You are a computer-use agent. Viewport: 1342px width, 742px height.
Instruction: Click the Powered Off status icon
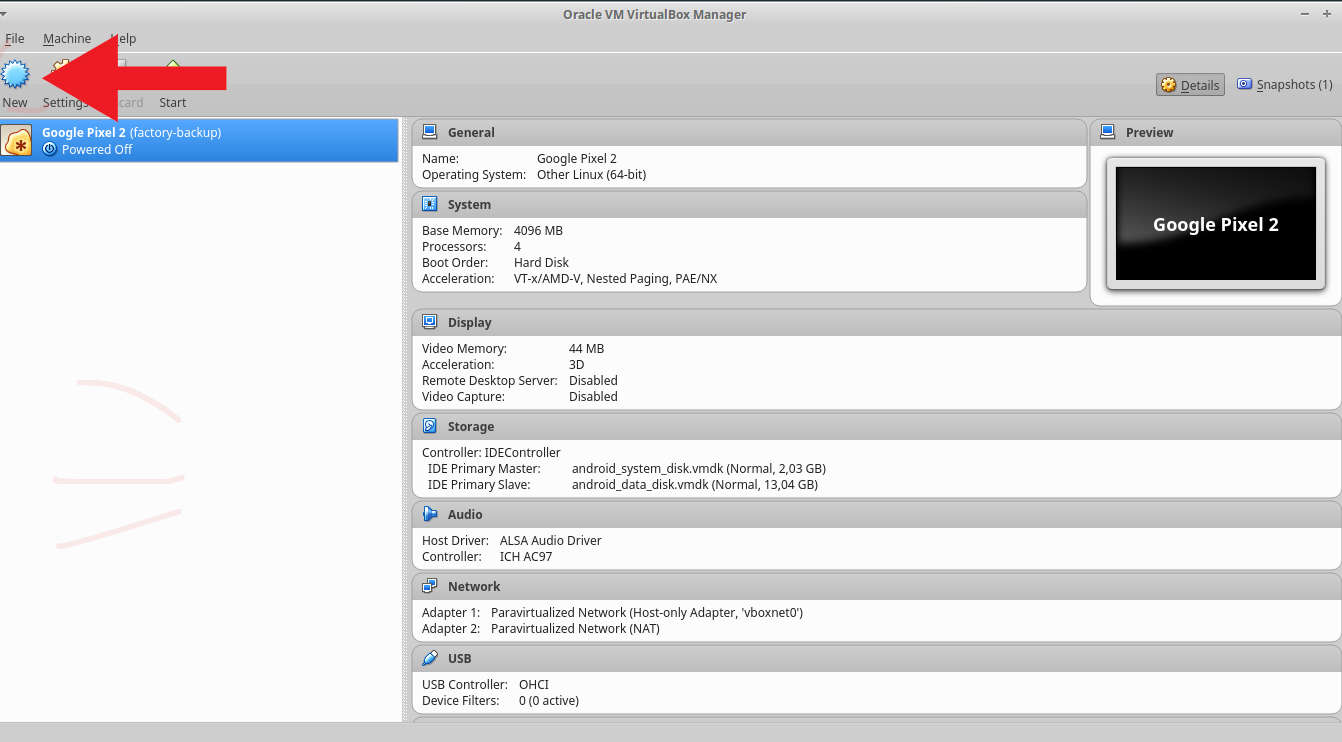pos(50,149)
